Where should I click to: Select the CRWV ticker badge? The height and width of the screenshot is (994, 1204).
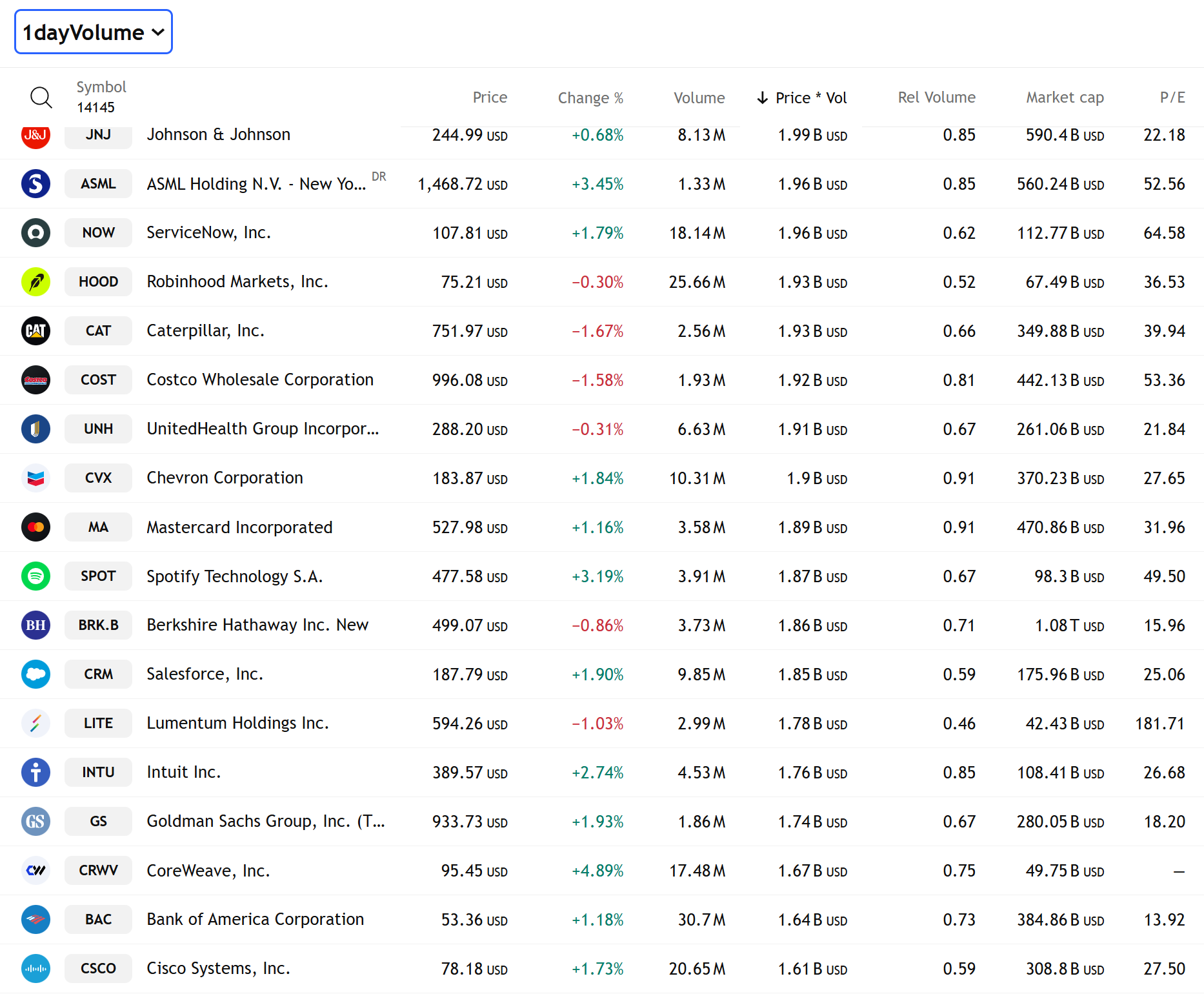98,871
